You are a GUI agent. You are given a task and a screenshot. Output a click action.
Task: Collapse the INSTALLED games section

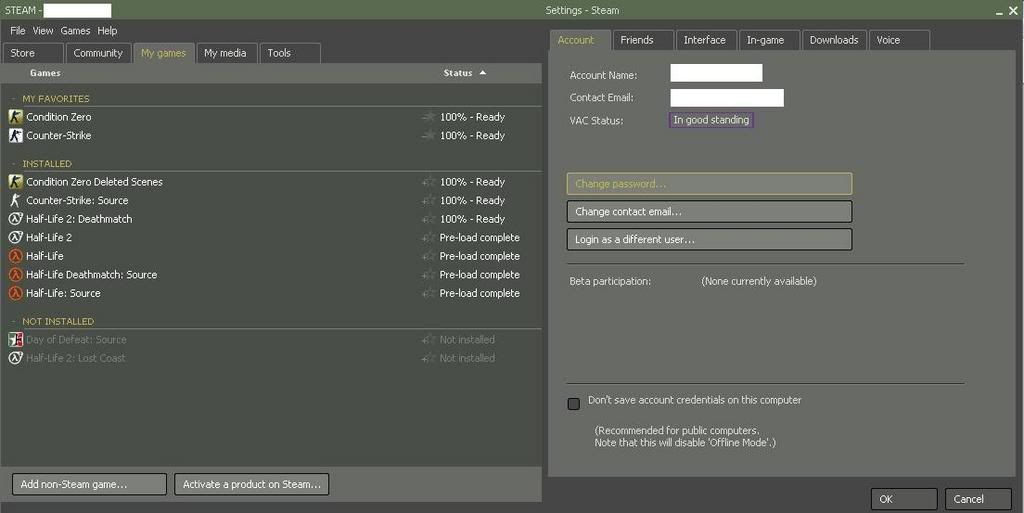[x=14, y=164]
